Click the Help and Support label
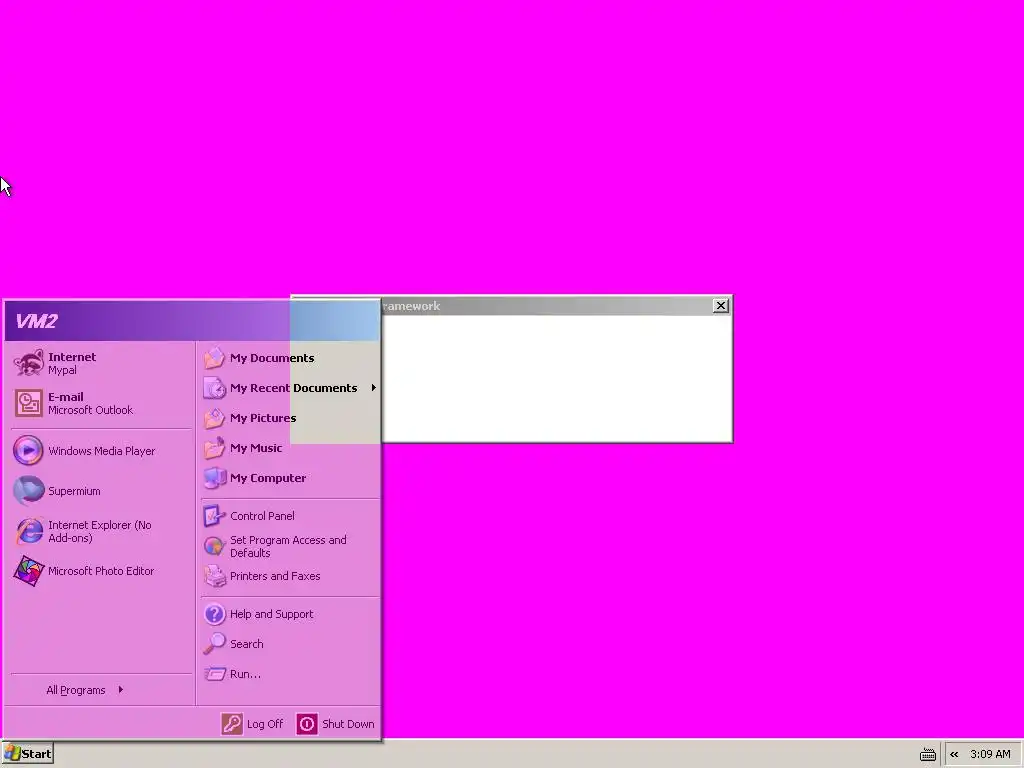The width and height of the screenshot is (1024, 768). [x=271, y=614]
